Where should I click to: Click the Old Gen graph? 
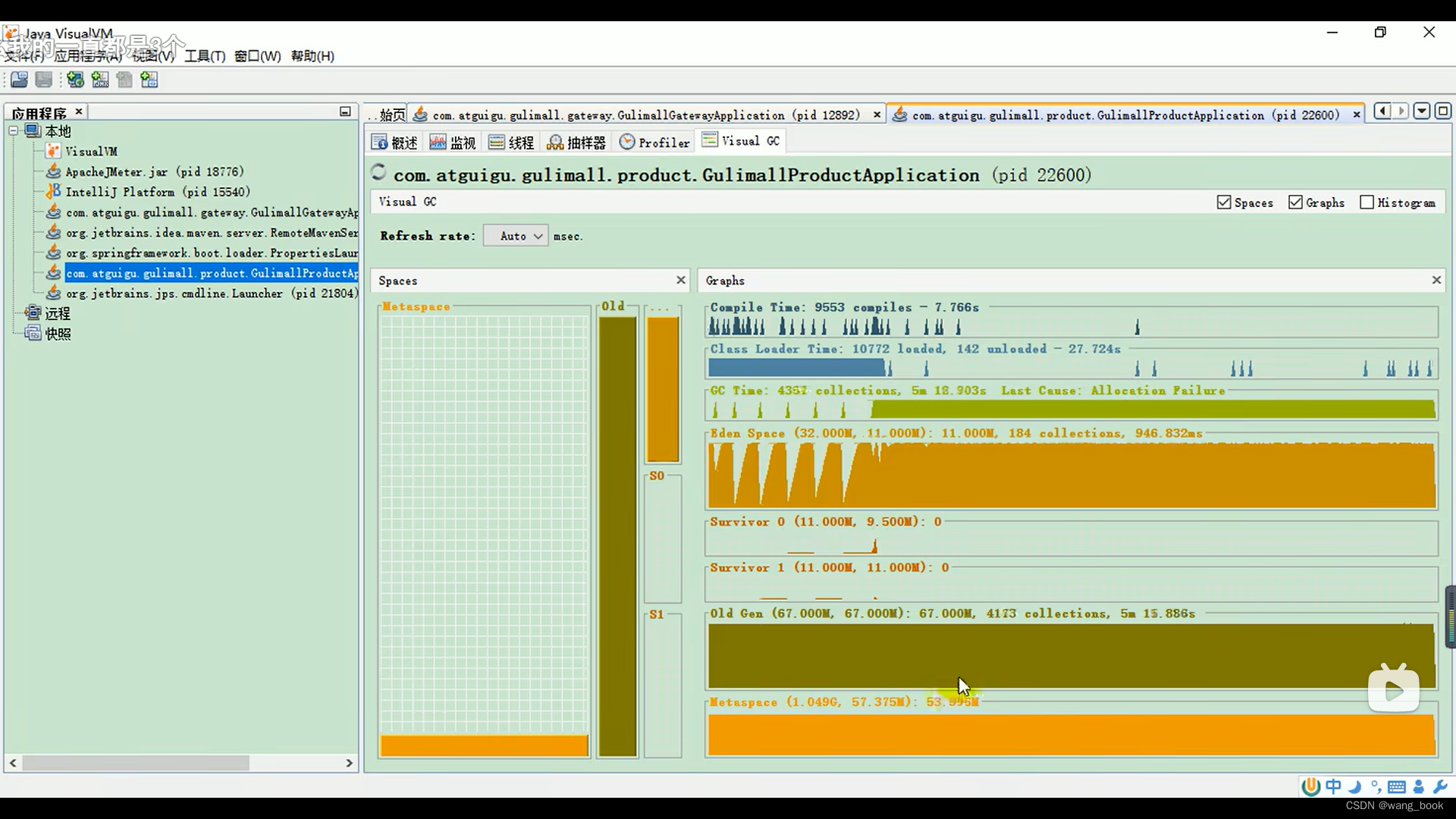[x=1072, y=656]
